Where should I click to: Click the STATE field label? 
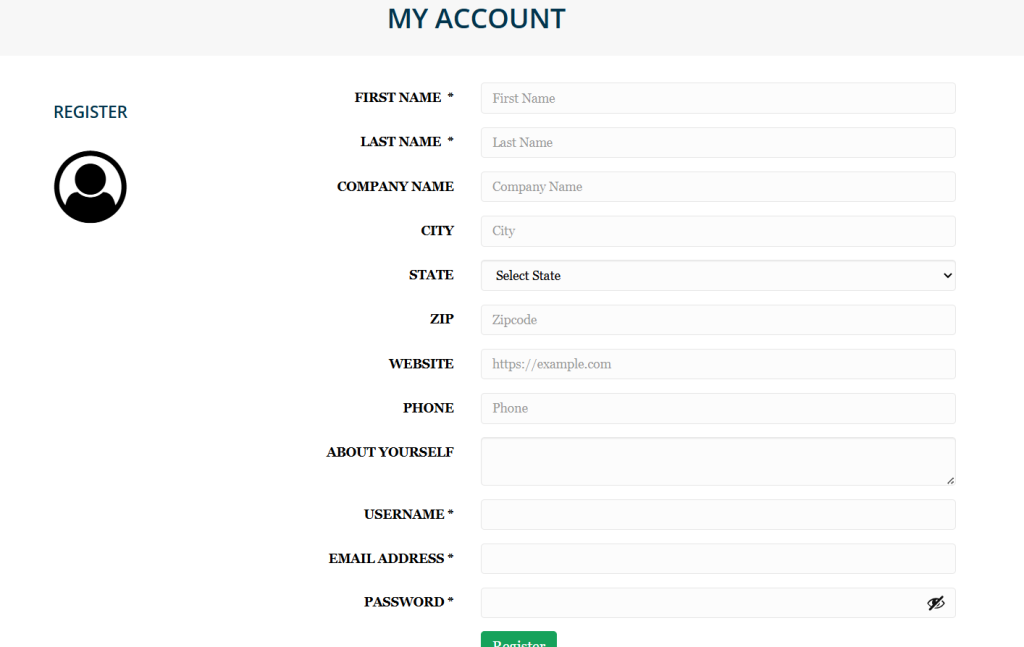(431, 275)
